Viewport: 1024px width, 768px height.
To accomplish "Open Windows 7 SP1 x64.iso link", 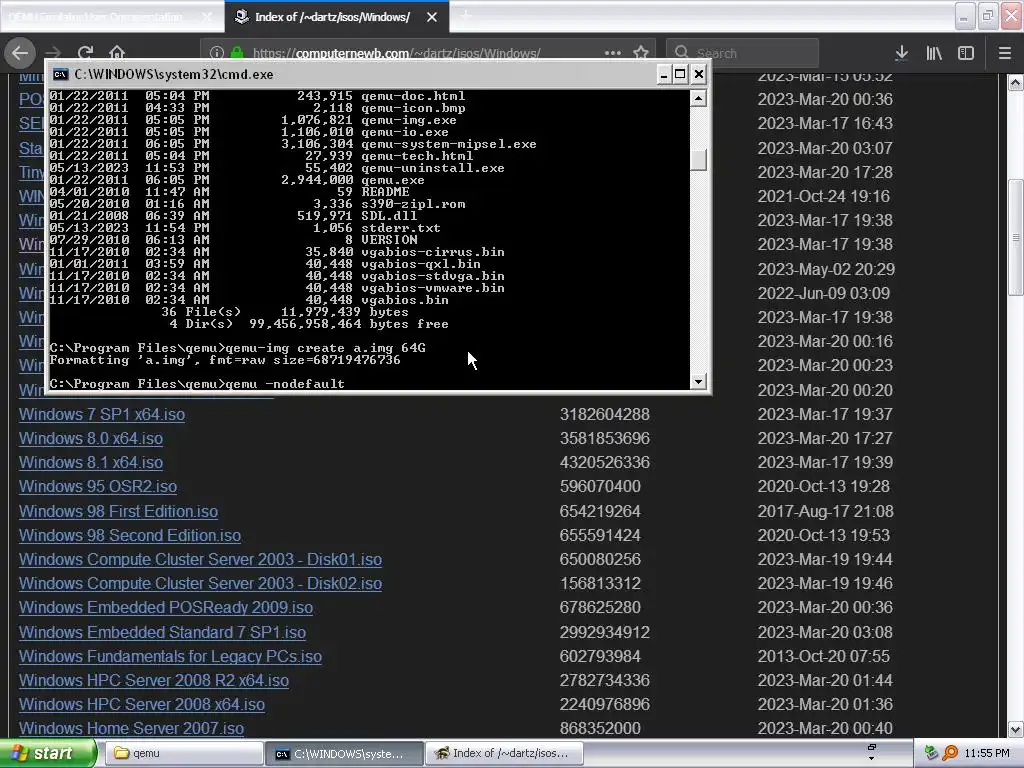I will coord(102,414).
